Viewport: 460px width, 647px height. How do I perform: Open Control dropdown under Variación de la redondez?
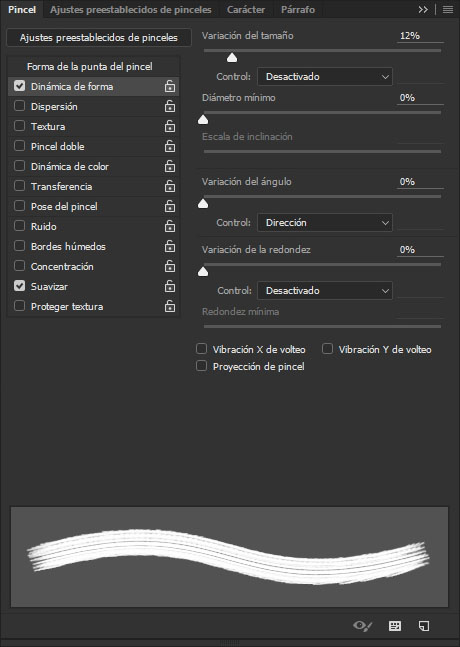point(325,291)
